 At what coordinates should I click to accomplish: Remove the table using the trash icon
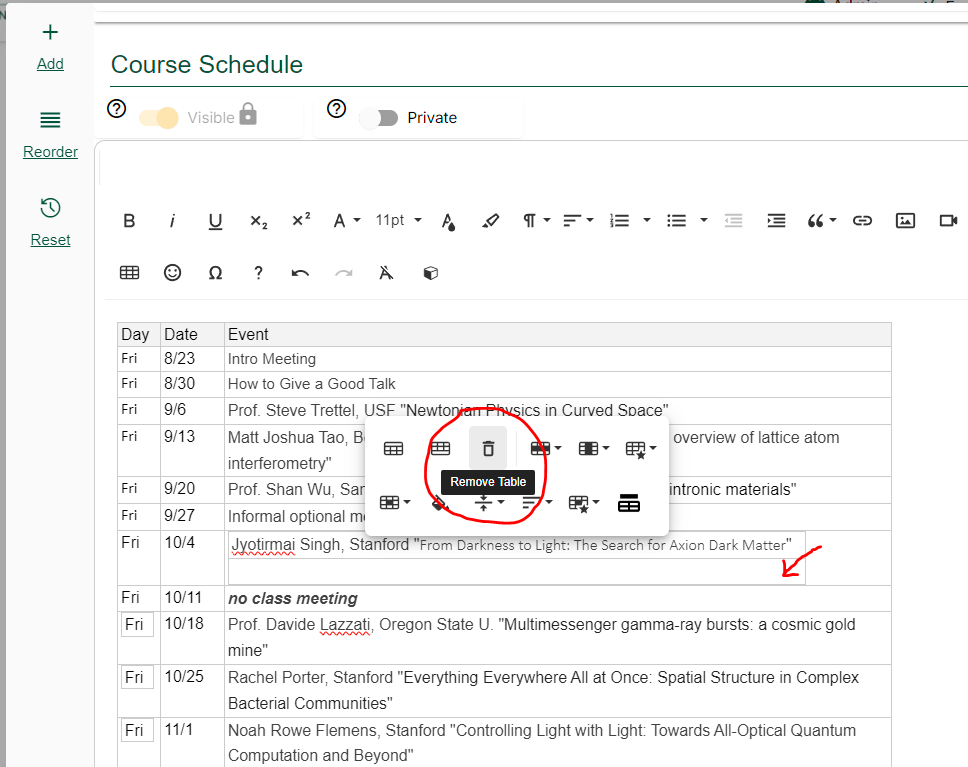click(488, 448)
